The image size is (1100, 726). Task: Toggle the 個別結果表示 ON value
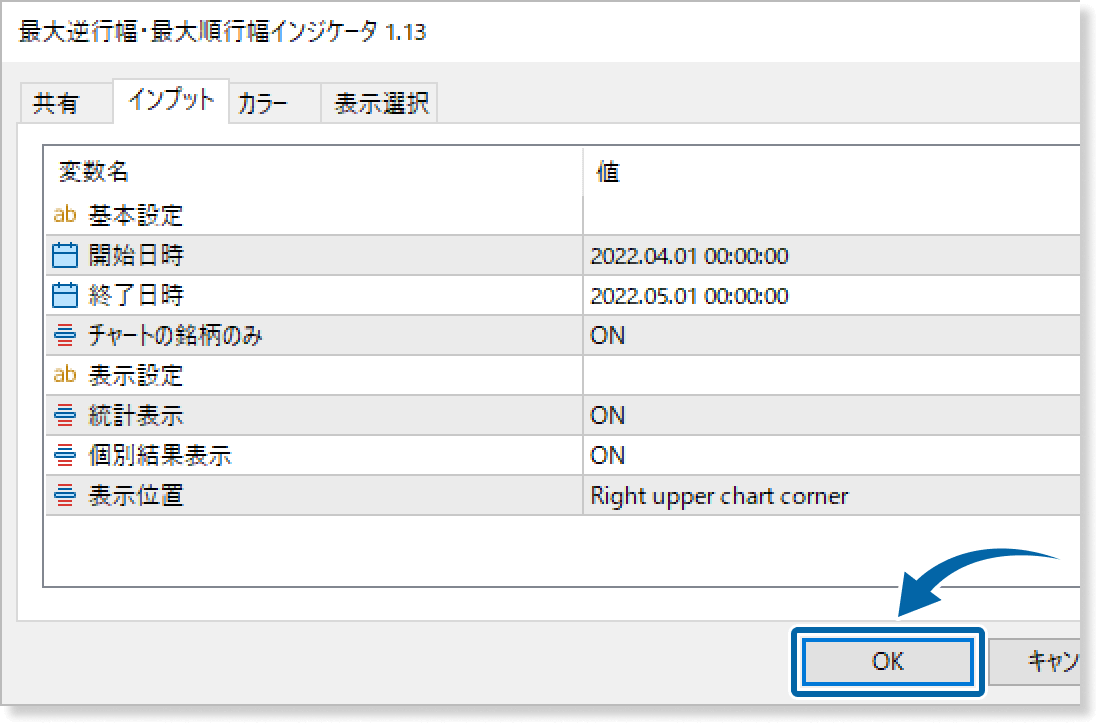pos(608,456)
